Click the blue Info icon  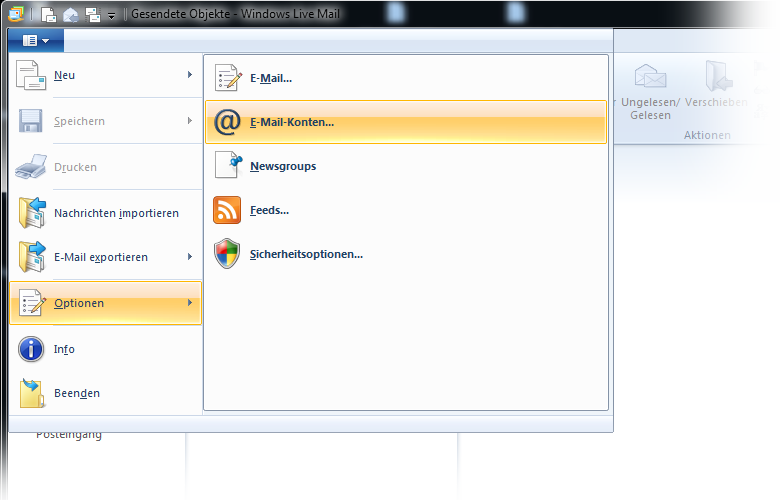[32, 349]
